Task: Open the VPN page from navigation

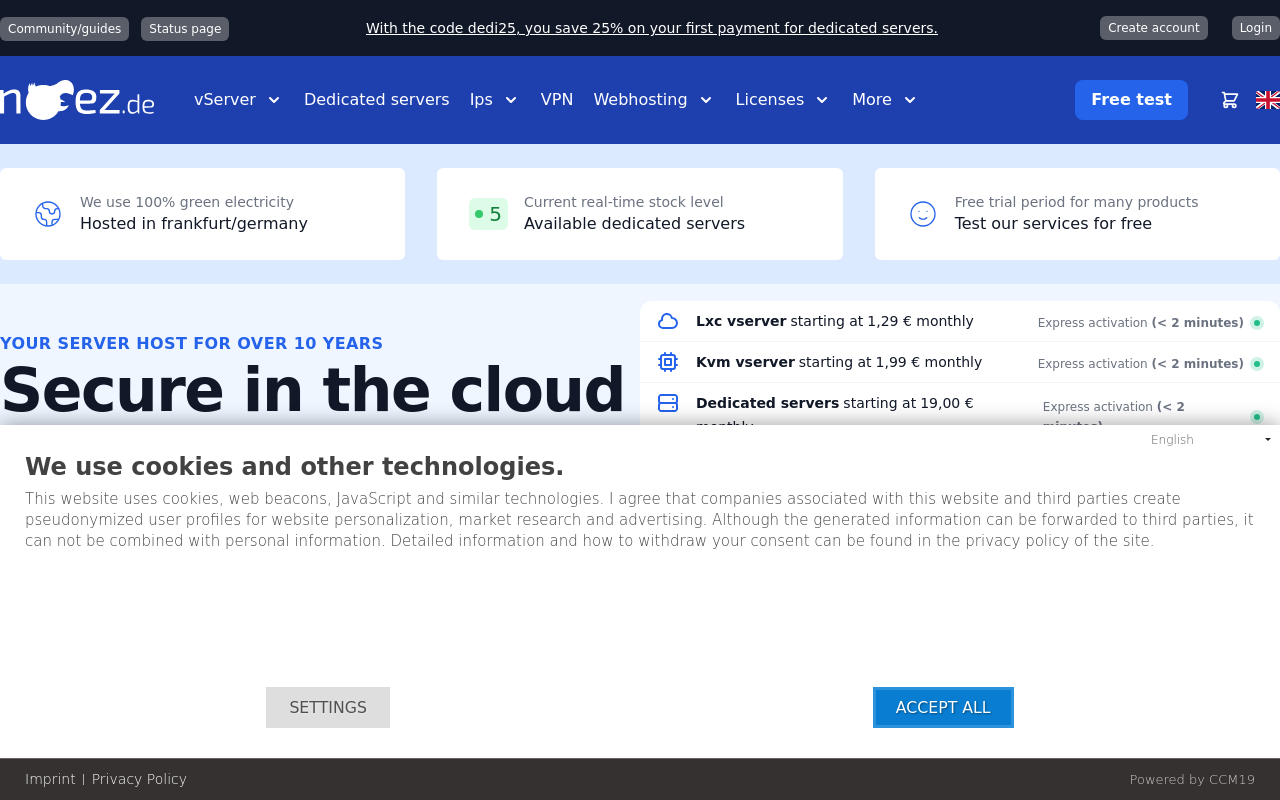Action: [556, 100]
